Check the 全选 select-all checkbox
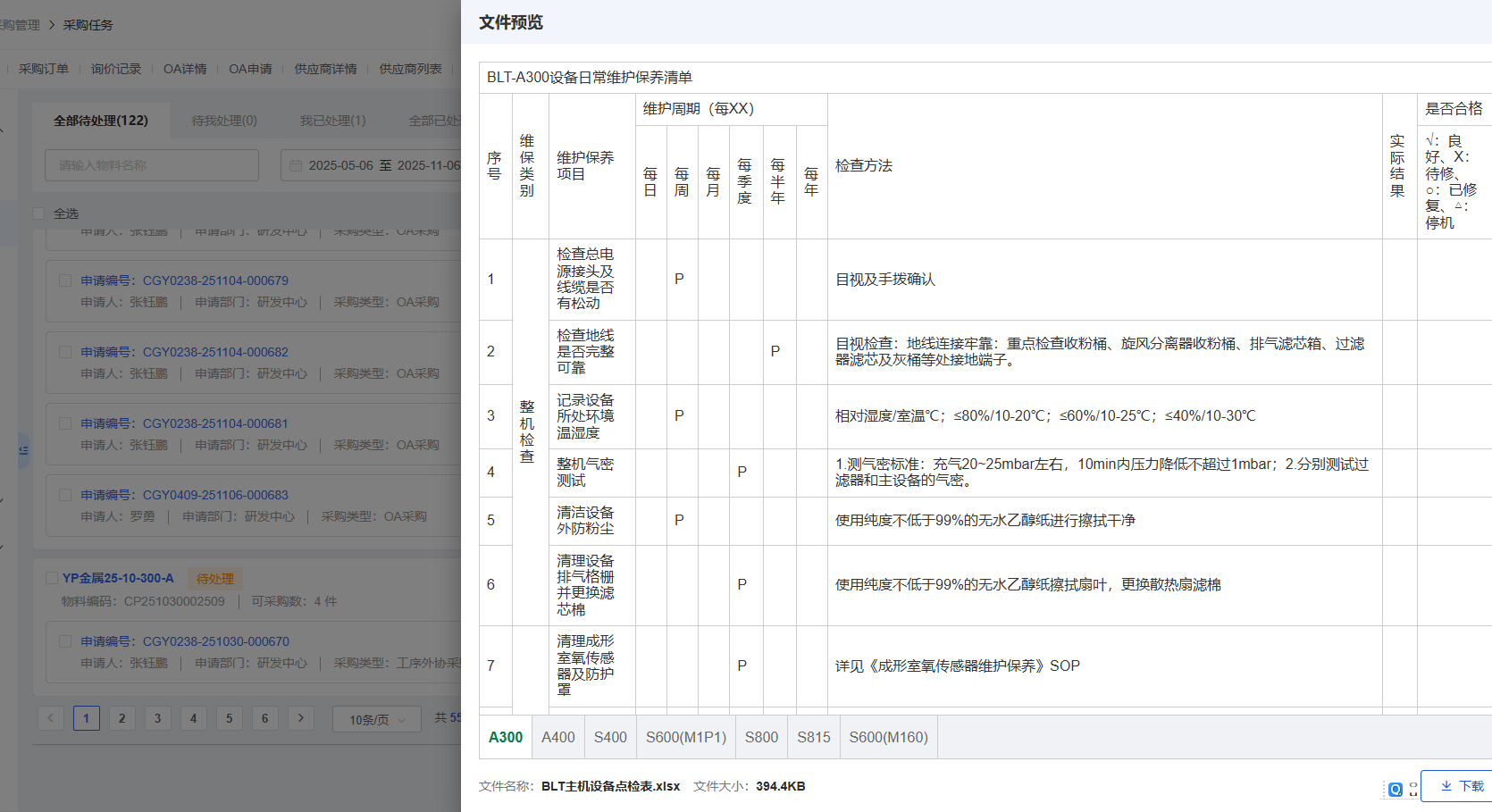Image resolution: width=1492 pixels, height=812 pixels. (x=38, y=213)
